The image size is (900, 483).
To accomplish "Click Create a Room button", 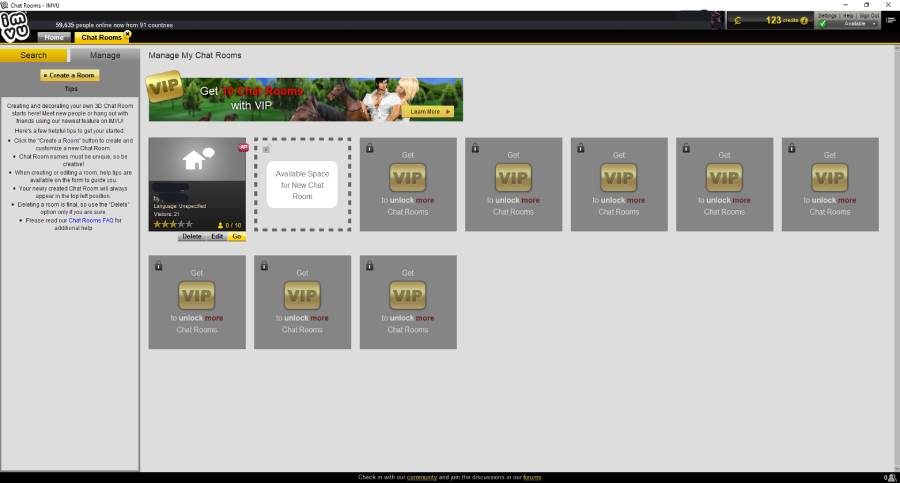I will point(70,75).
